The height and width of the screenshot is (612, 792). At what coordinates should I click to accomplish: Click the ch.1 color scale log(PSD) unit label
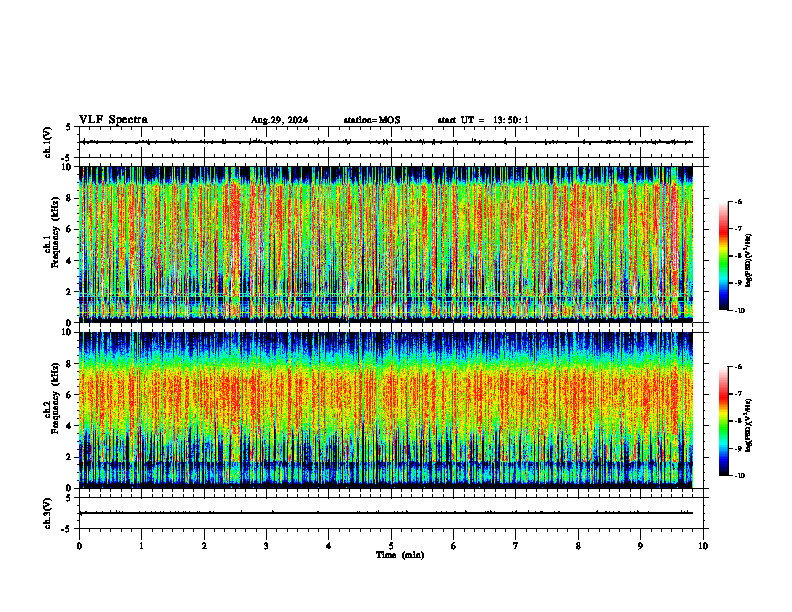click(749, 260)
